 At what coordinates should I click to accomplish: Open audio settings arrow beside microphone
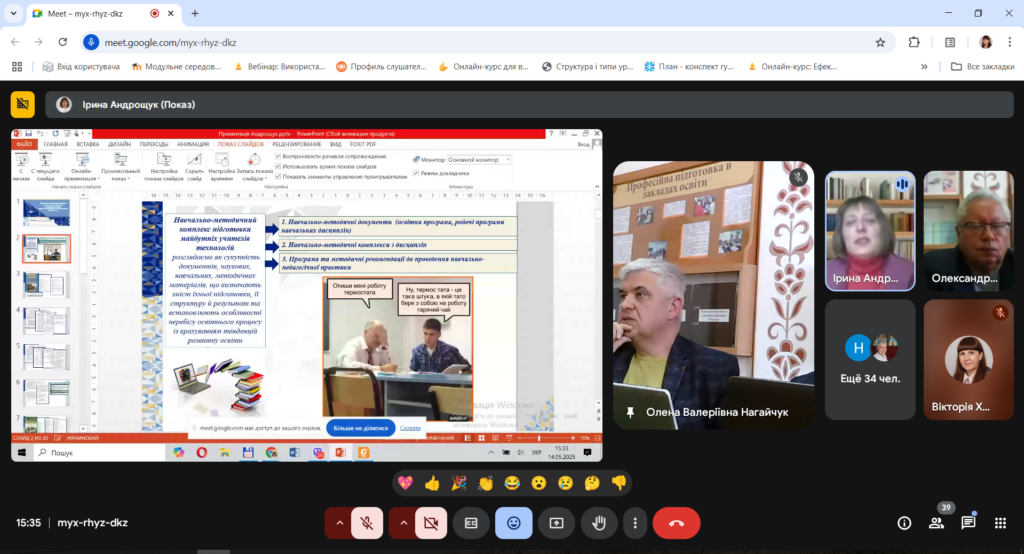[x=339, y=523]
